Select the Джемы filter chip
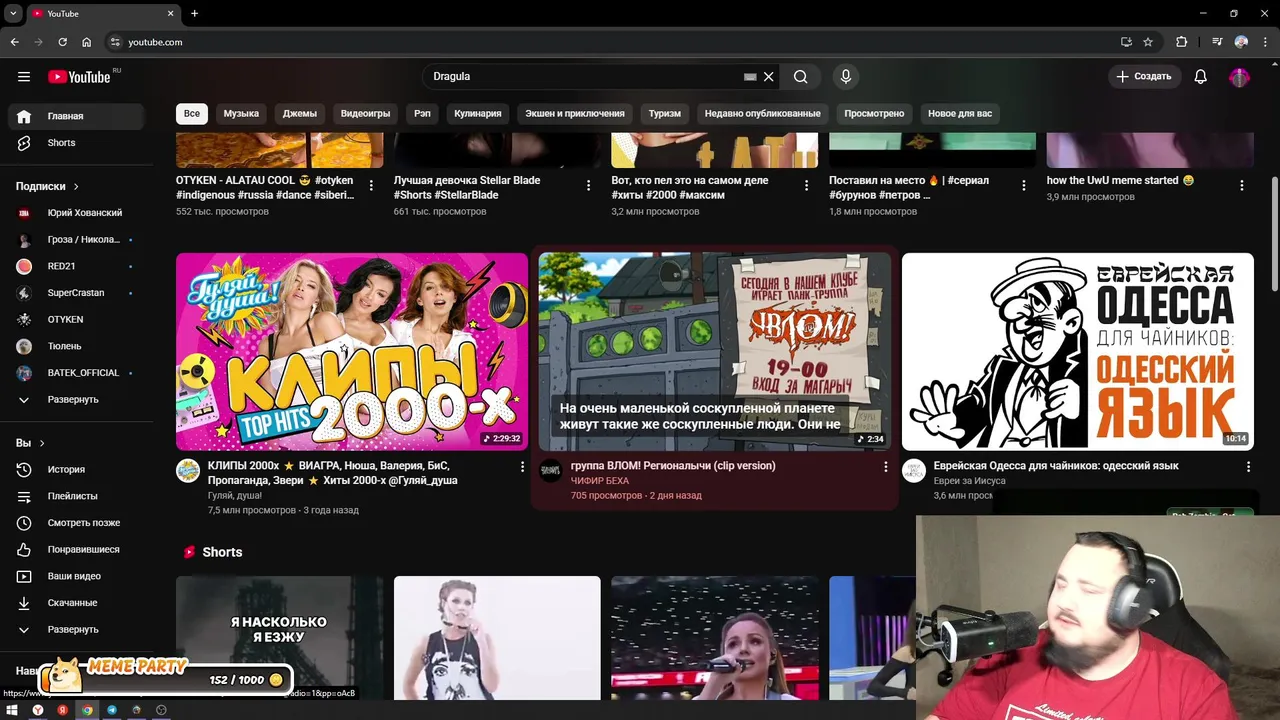This screenshot has width=1280, height=720. click(300, 113)
